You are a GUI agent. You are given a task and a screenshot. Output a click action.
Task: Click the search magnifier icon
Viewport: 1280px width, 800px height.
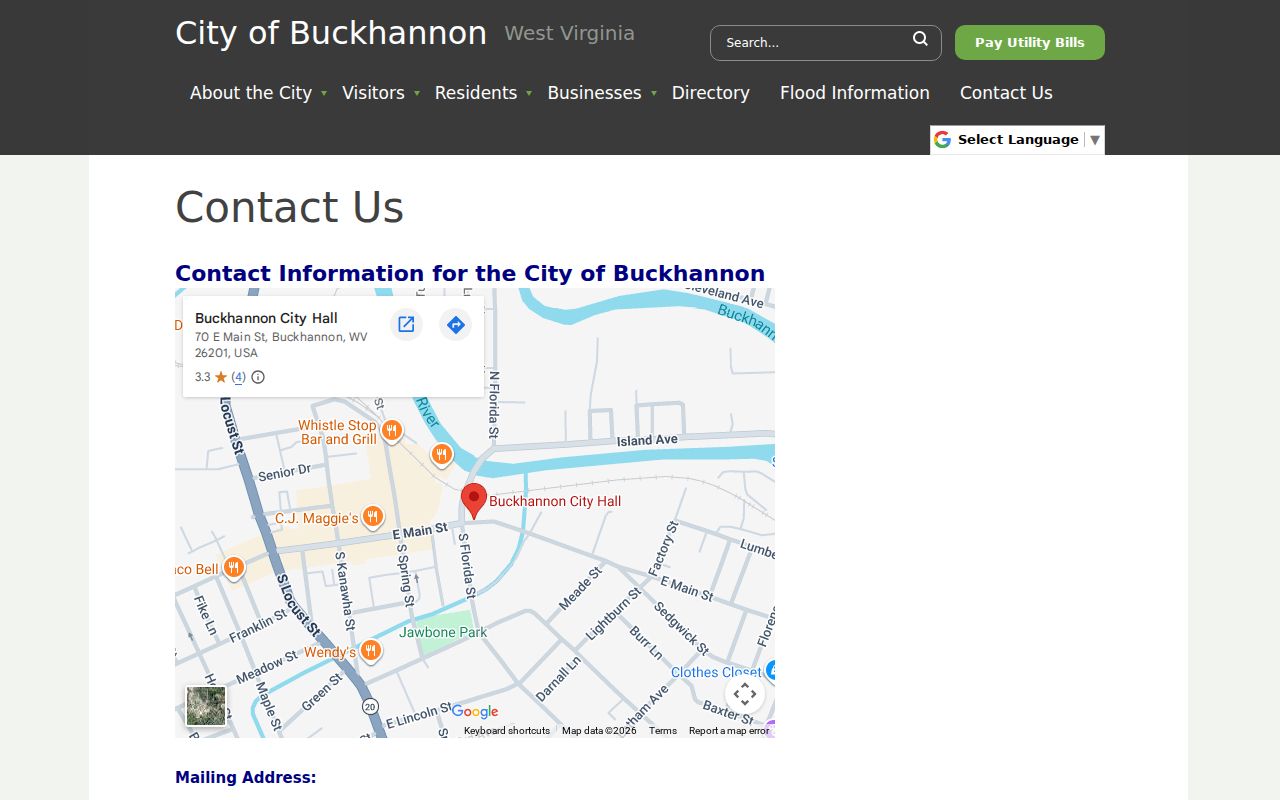pyautogui.click(x=920, y=39)
